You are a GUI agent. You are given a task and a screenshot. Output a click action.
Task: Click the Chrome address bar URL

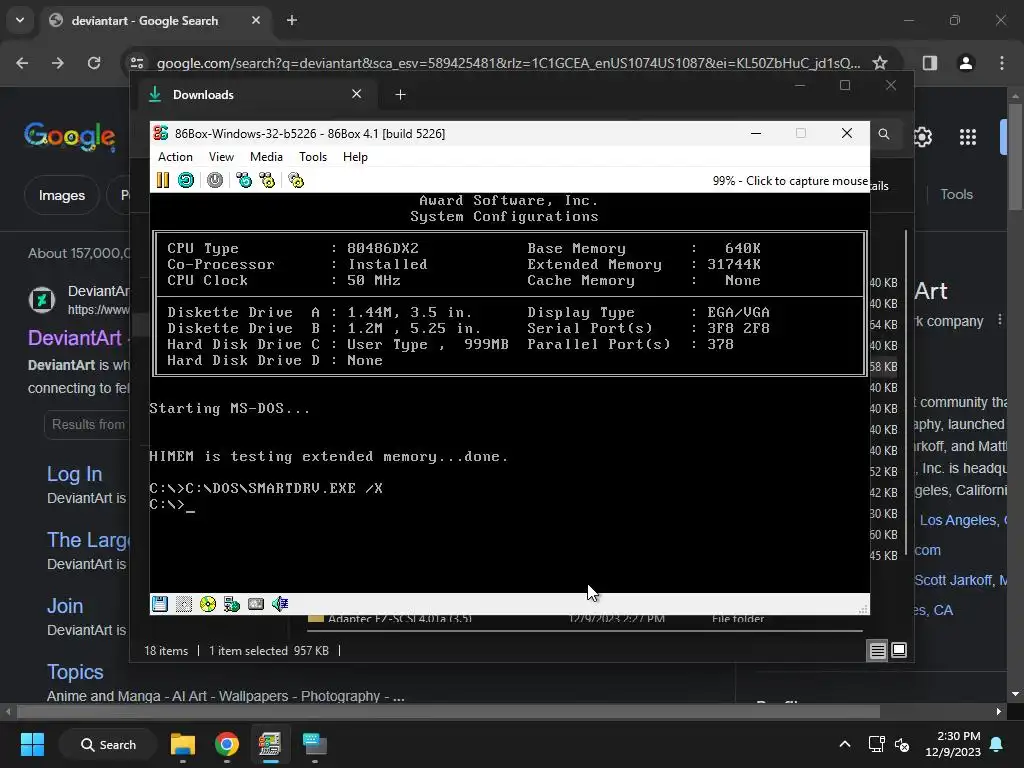tap(508, 63)
